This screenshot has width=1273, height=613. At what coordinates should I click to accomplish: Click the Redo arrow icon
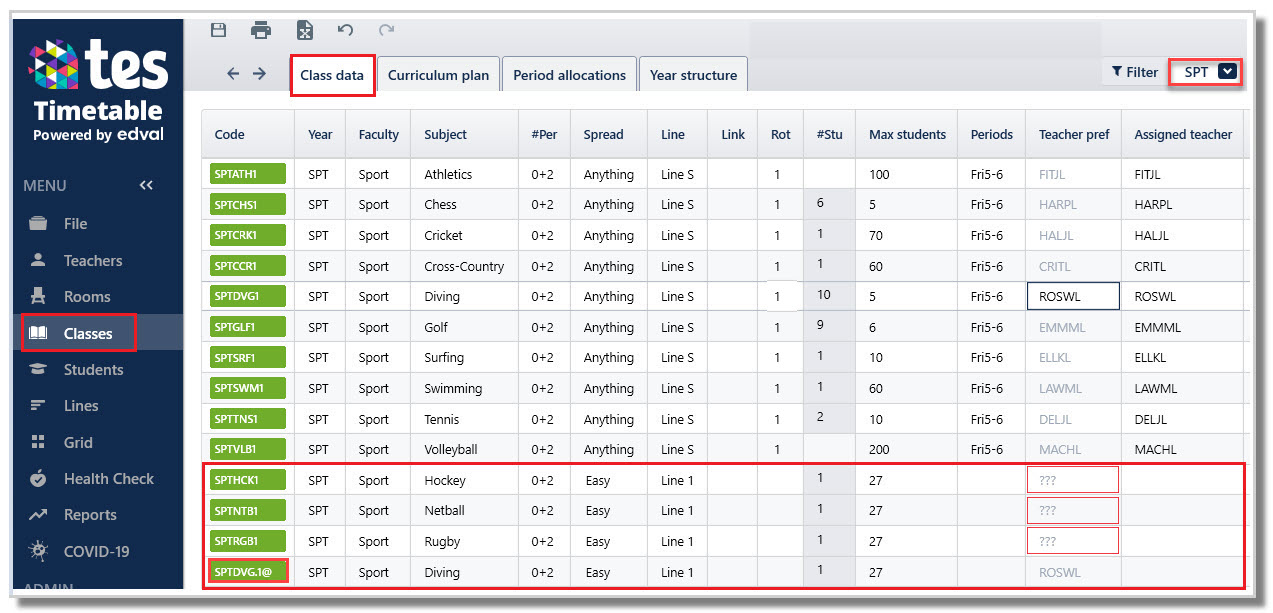[386, 31]
